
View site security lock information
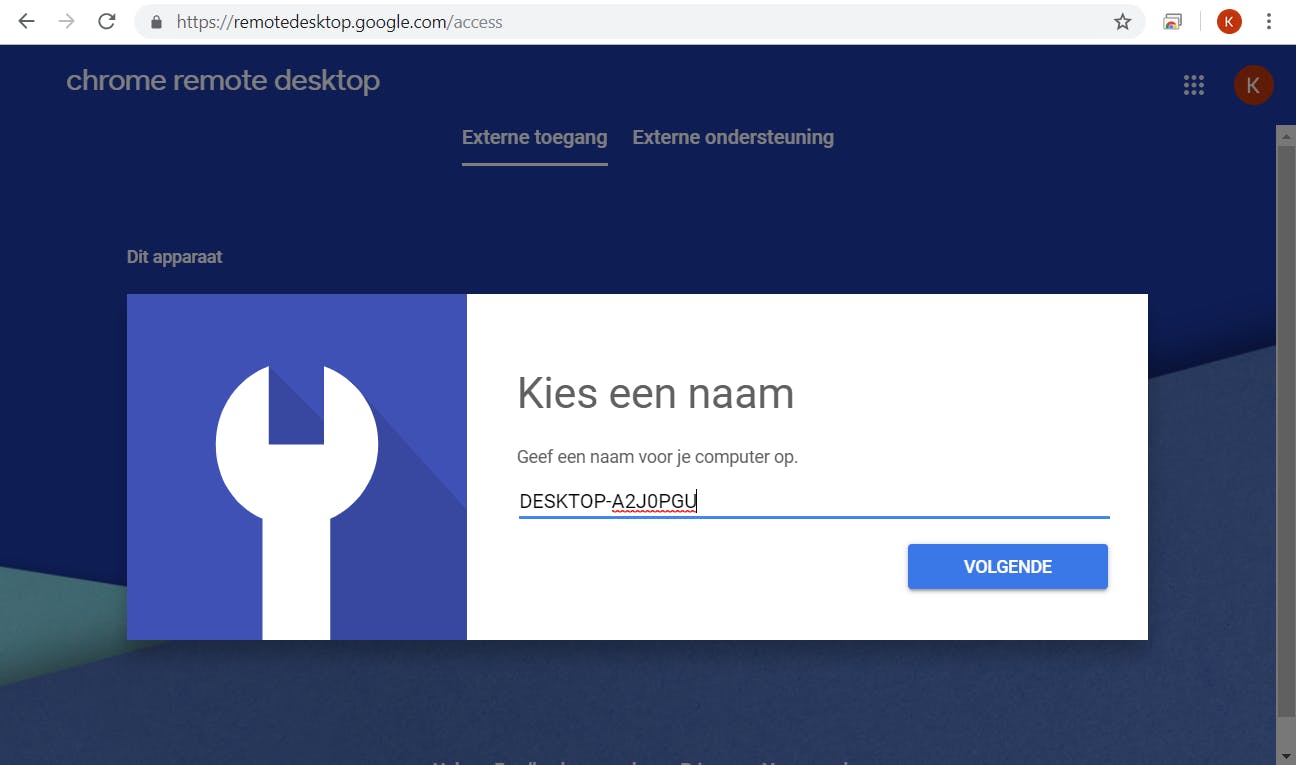(x=155, y=22)
